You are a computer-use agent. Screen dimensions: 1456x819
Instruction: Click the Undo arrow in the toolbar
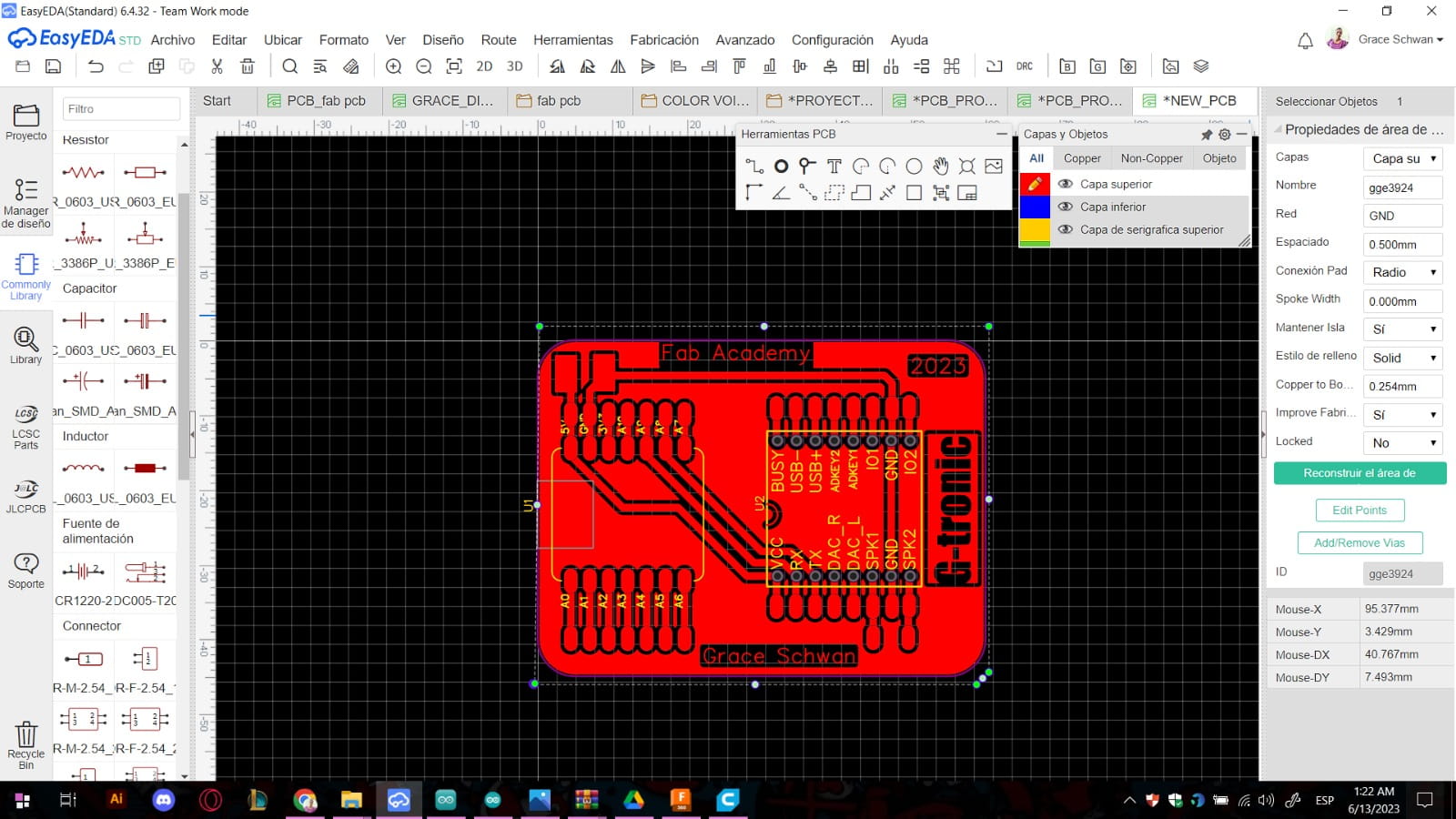(x=96, y=66)
